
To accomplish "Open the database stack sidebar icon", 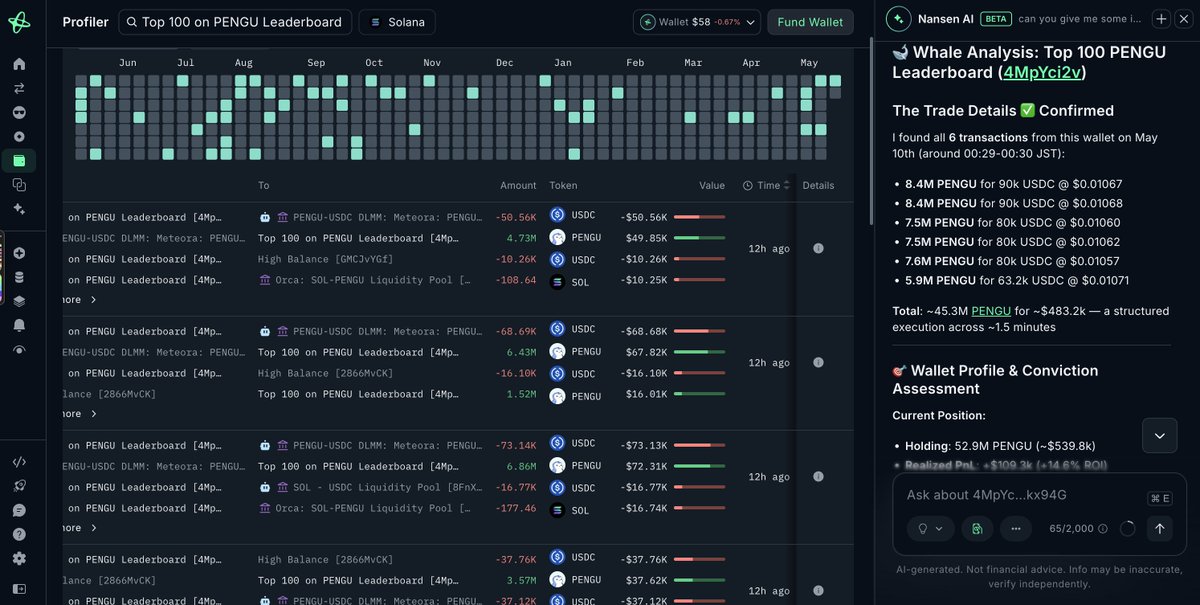I will (x=19, y=277).
